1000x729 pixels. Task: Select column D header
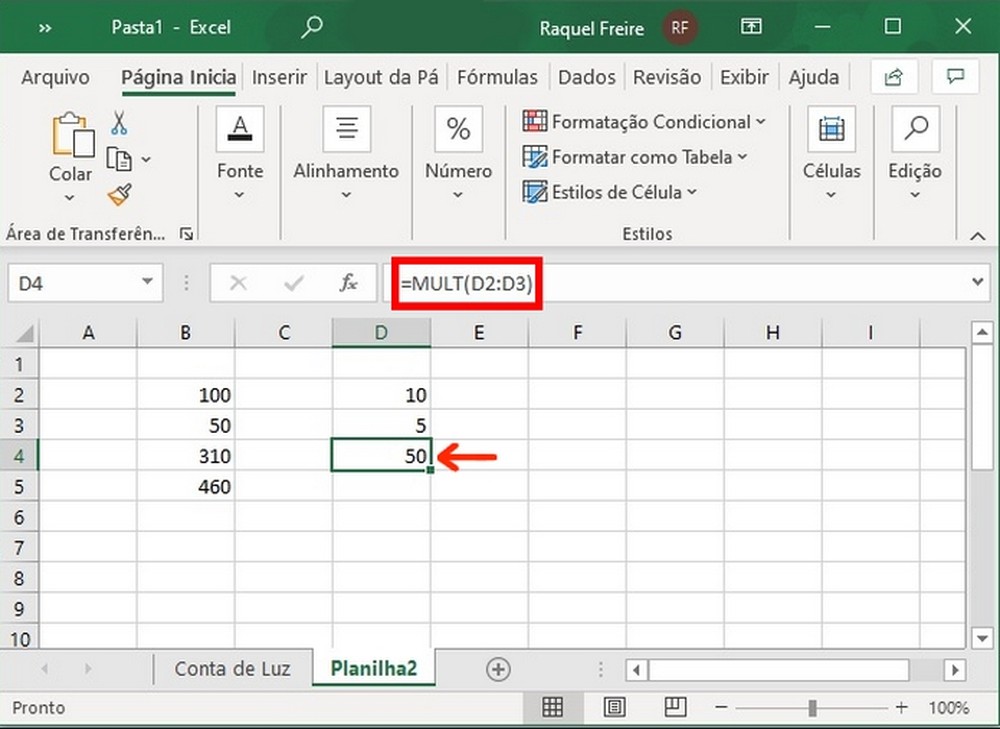tap(381, 333)
